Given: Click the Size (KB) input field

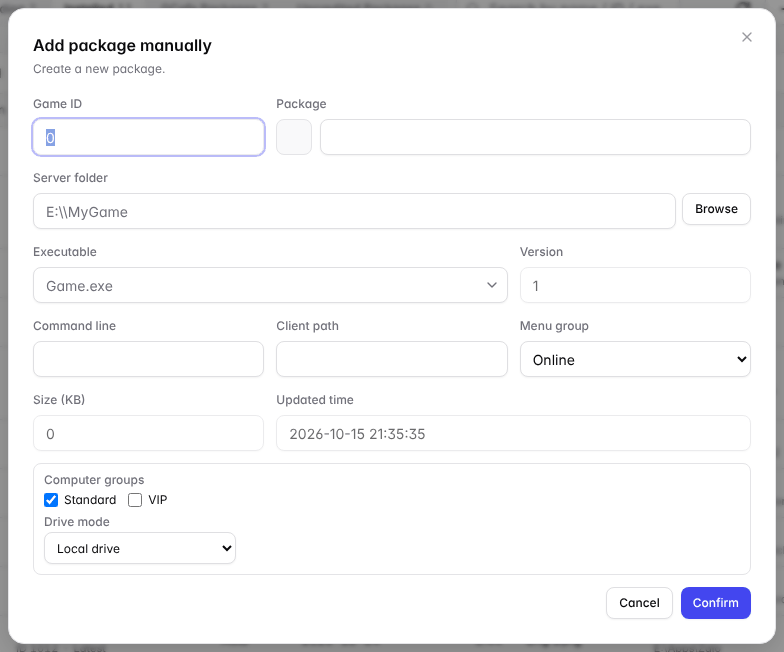Looking at the screenshot, I should tap(148, 433).
